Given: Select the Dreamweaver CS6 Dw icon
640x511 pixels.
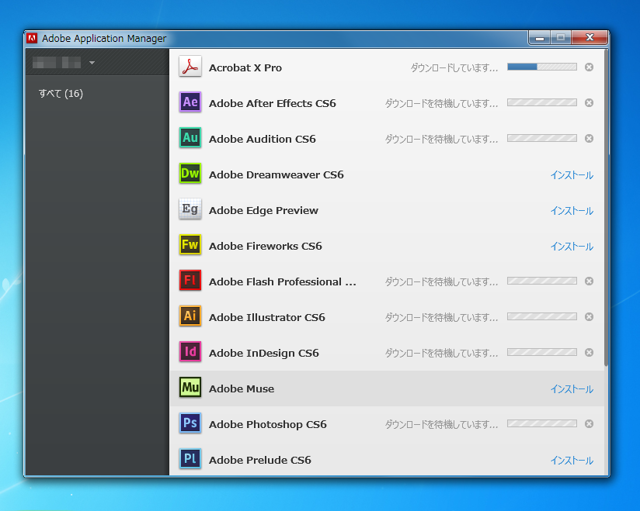Looking at the screenshot, I should point(190,173).
